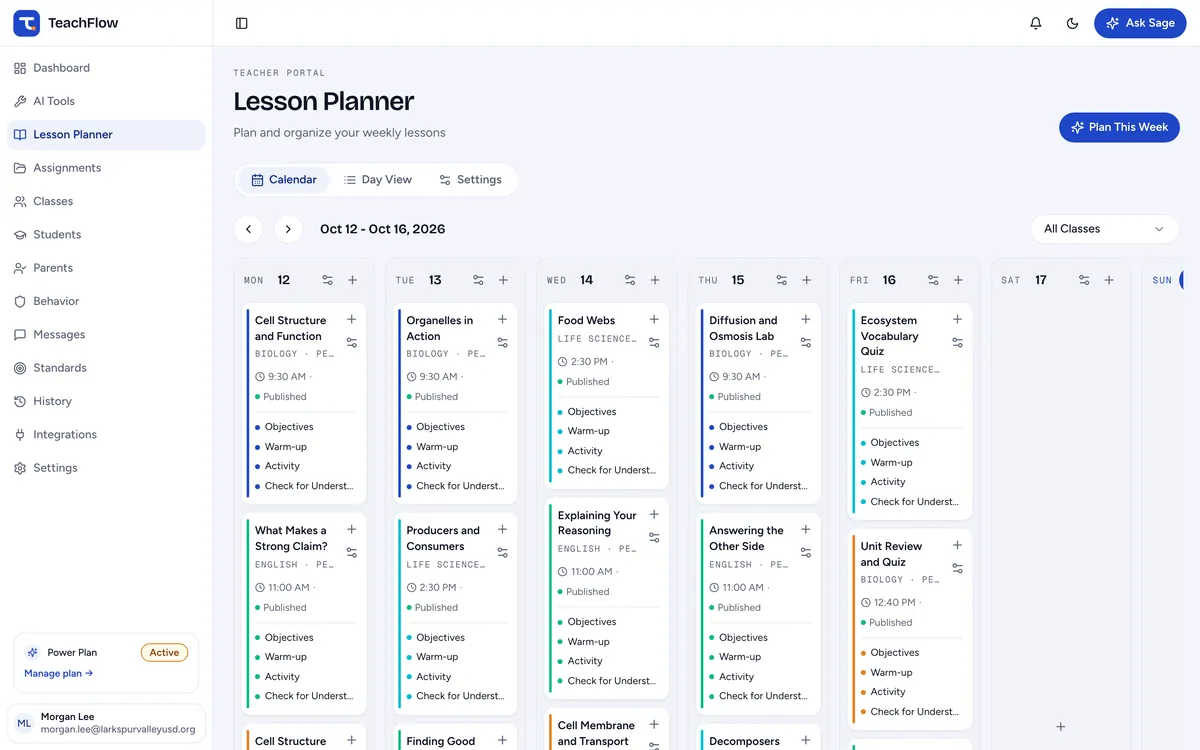Screen dimensions: 1200x750
Task: Click the Ask Sage button
Action: 1140,23
